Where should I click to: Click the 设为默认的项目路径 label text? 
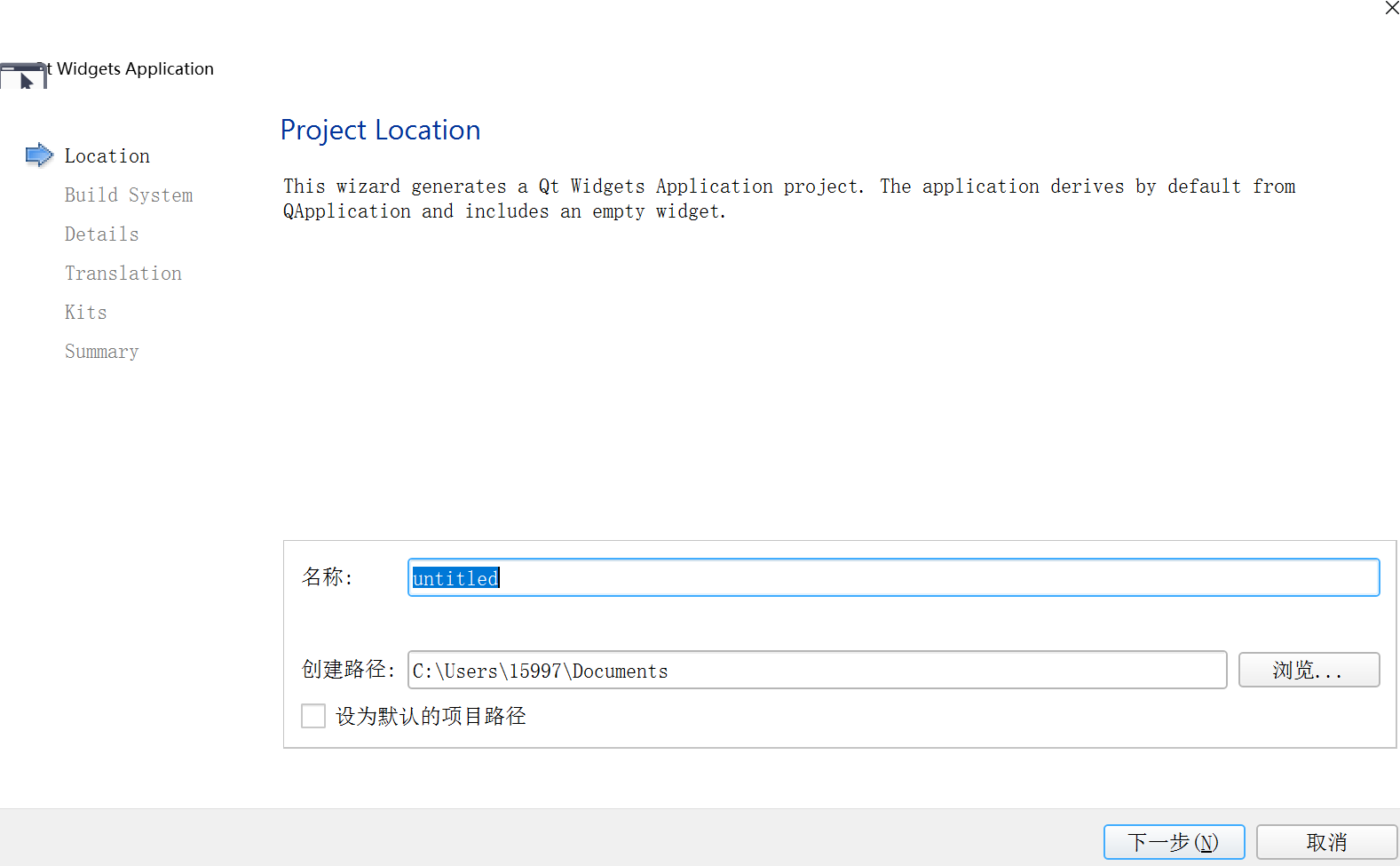[x=431, y=716]
